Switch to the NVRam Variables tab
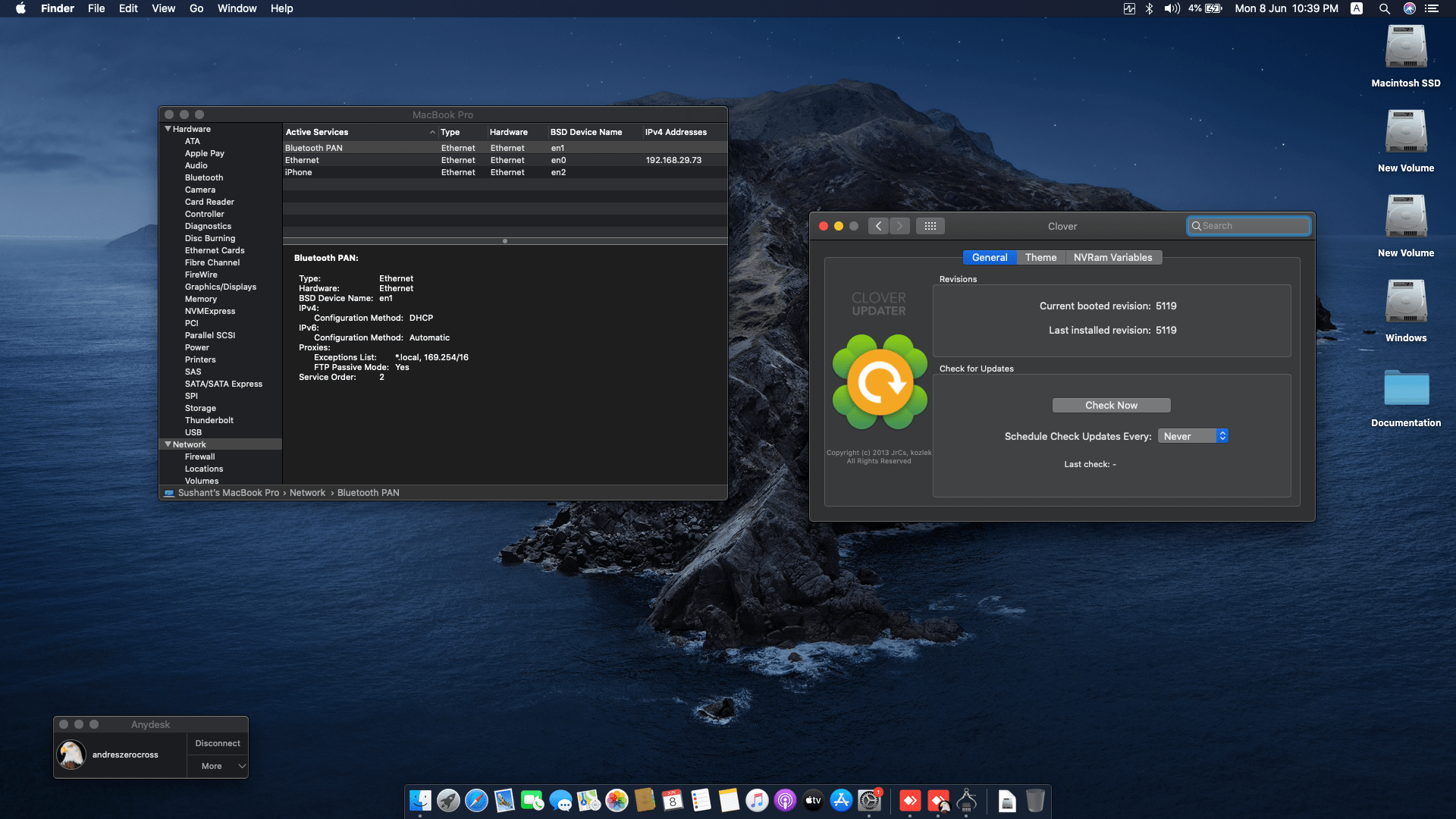This screenshot has height=819, width=1456. [x=1112, y=258]
